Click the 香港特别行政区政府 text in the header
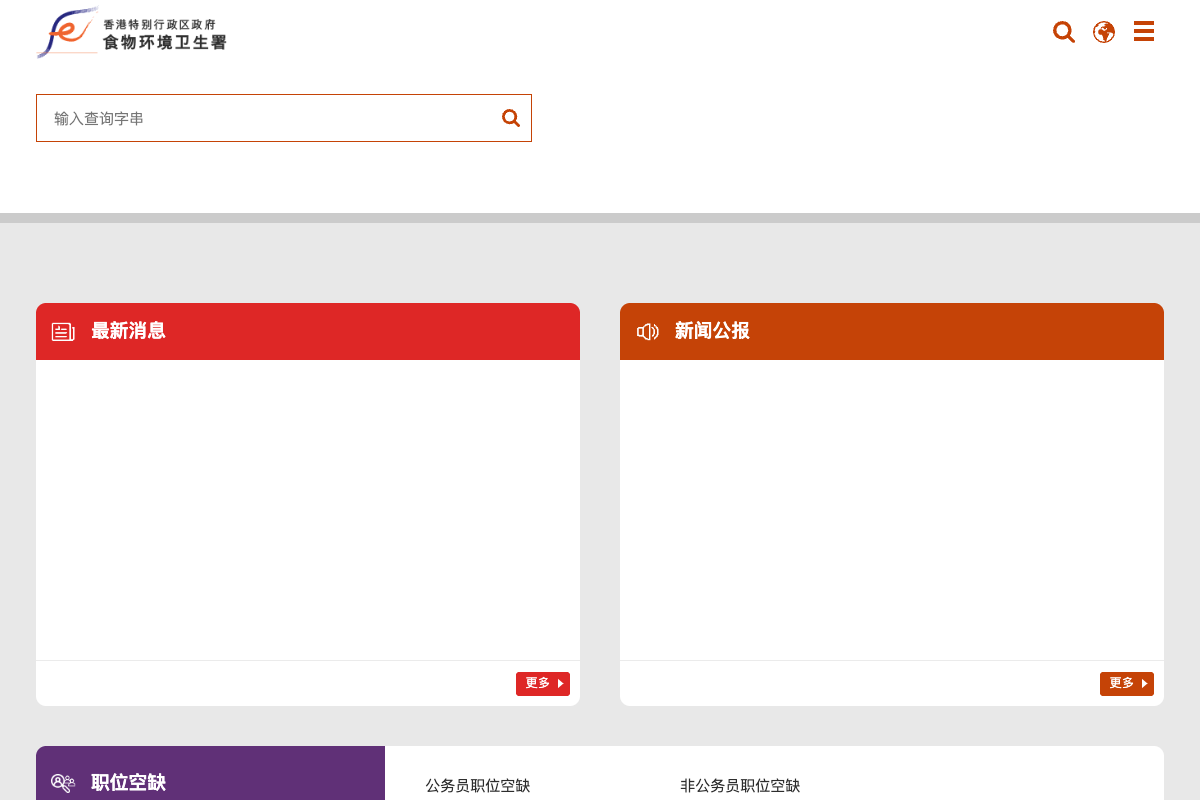1200x800 pixels. [160, 24]
